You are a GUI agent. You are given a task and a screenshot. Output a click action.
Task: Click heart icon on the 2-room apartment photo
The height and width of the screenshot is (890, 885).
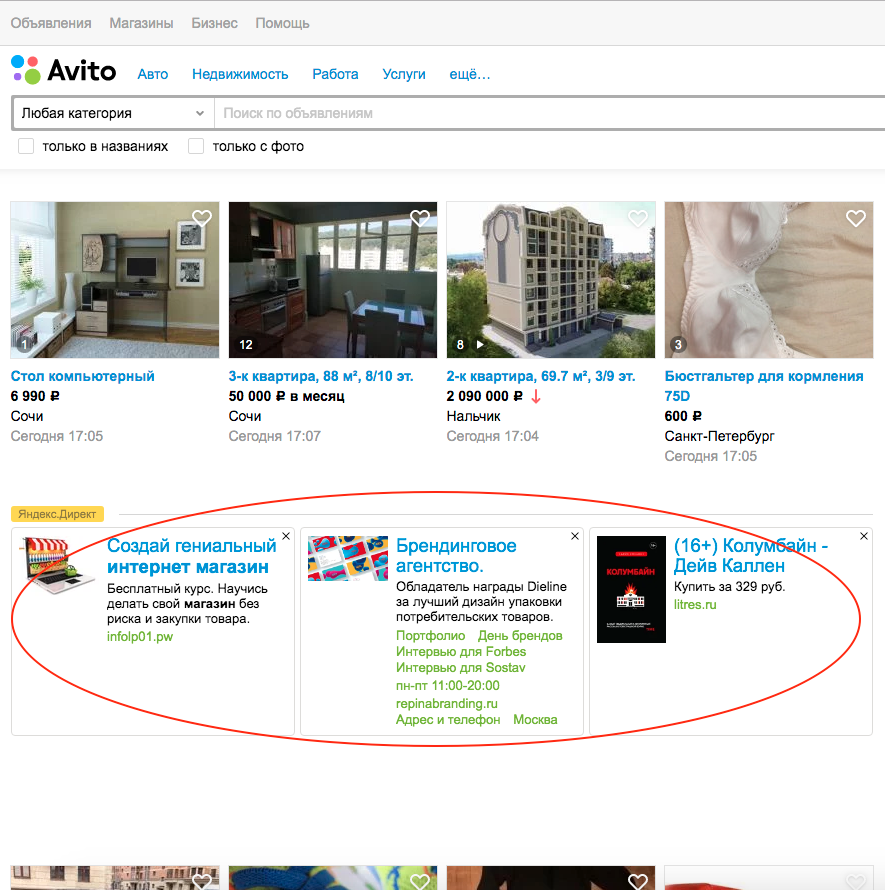(638, 218)
